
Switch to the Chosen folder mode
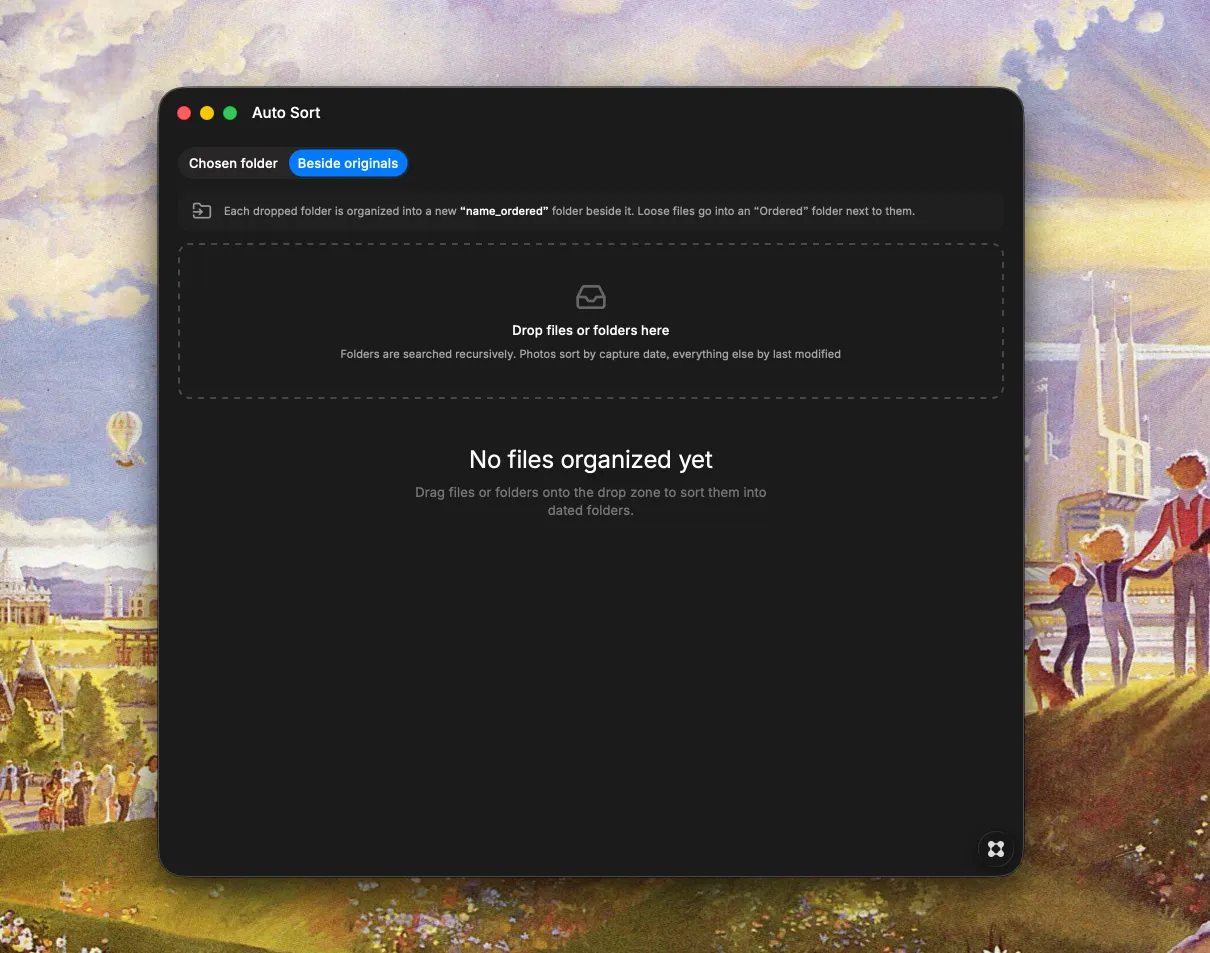pyautogui.click(x=233, y=163)
